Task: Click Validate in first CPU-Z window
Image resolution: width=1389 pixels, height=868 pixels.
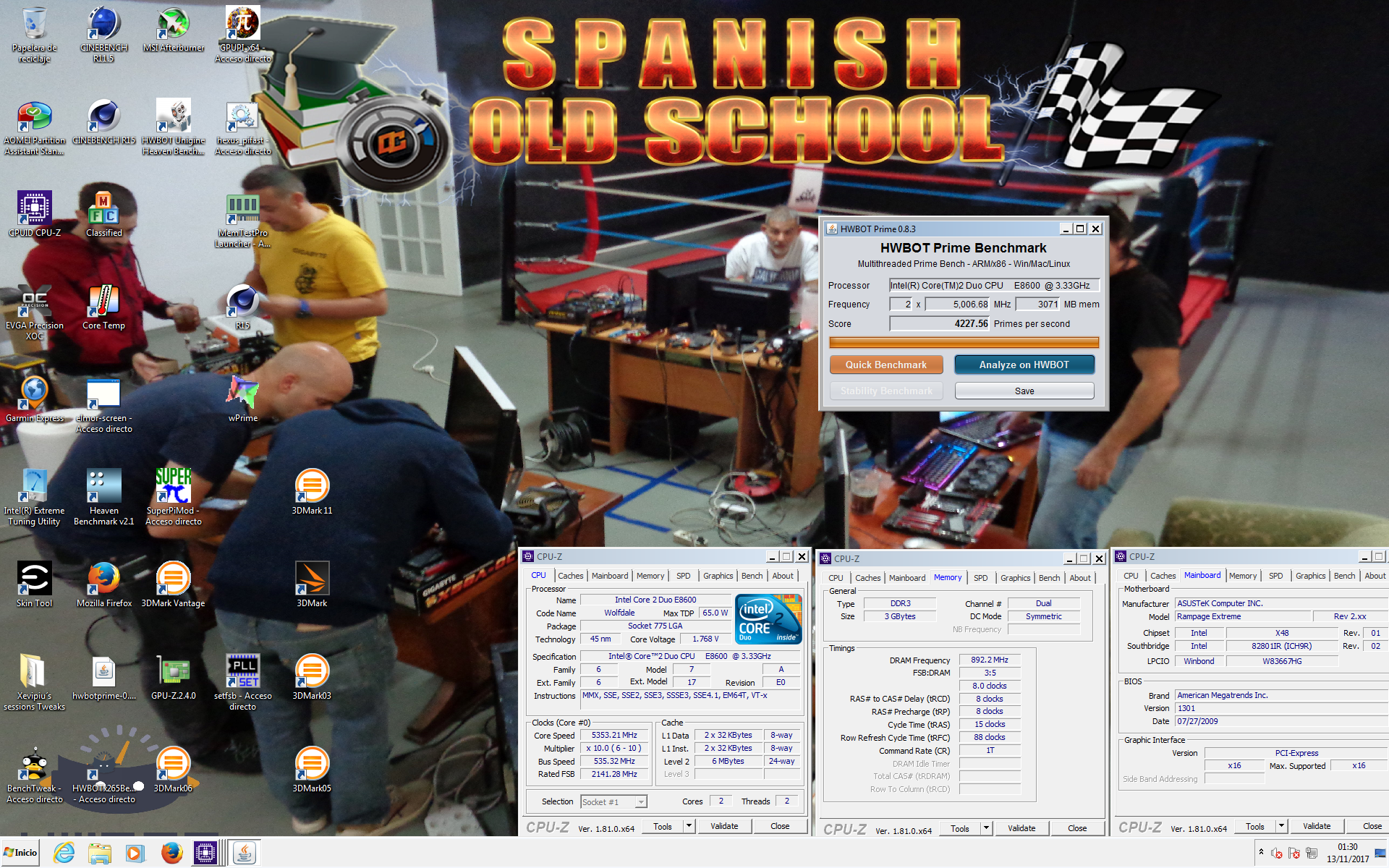Action: pyautogui.click(x=724, y=826)
